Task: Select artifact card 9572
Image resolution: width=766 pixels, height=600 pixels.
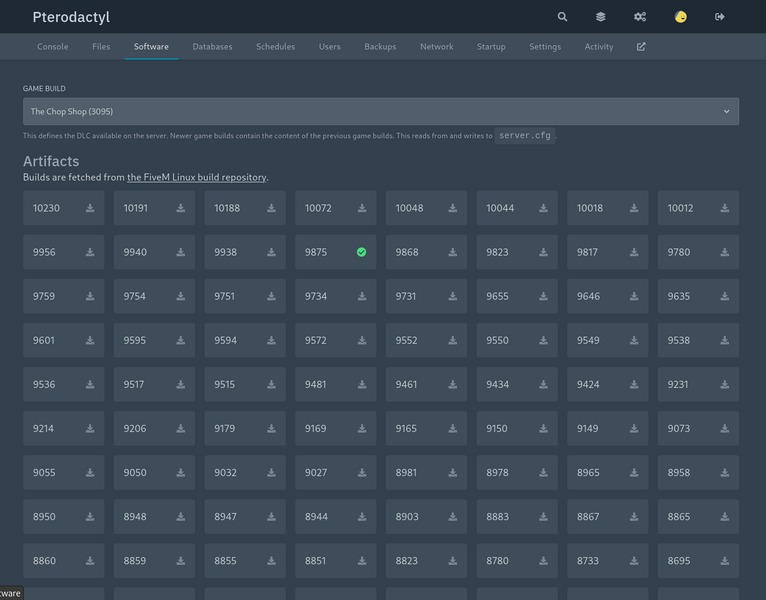Action: (336, 340)
